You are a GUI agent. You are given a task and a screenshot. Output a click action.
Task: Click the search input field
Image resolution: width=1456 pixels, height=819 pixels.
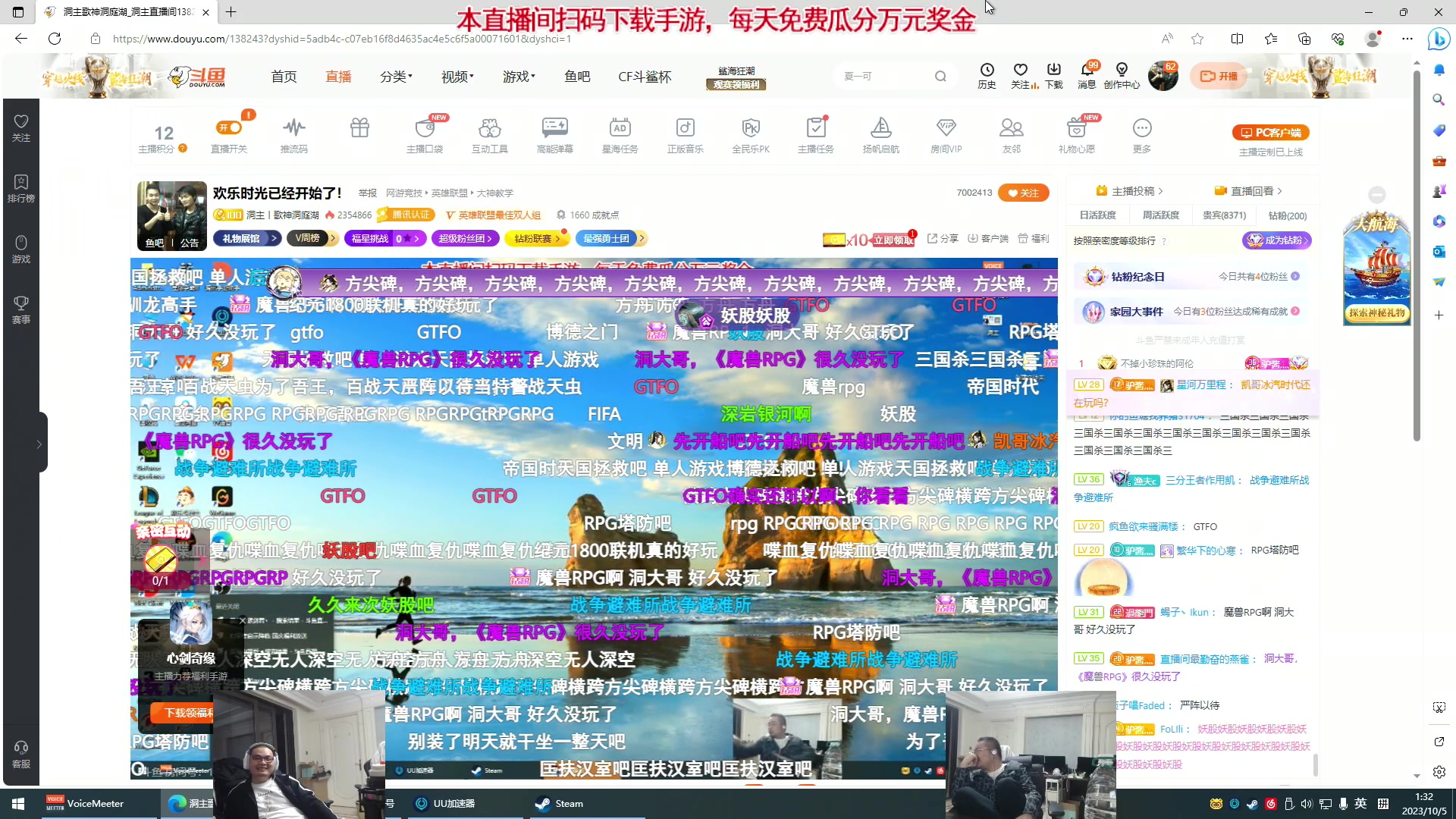point(884,76)
